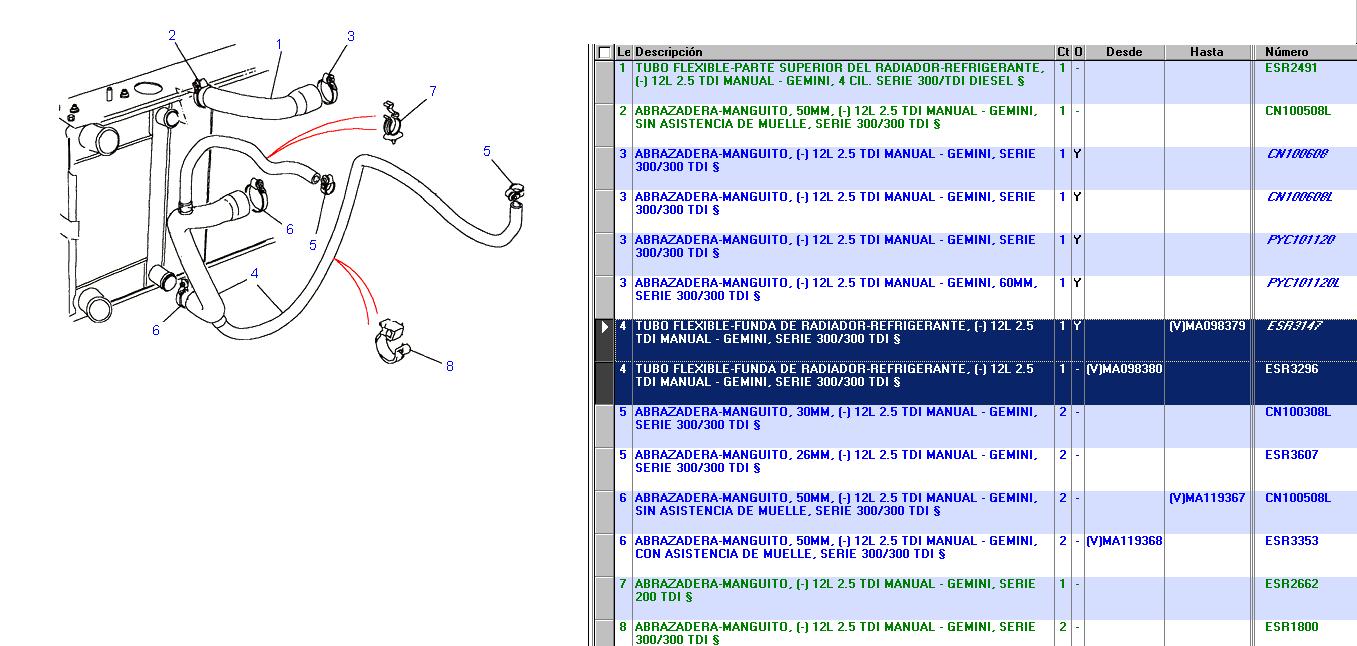
Task: Select callout number 8 in the diagram
Action: (449, 366)
